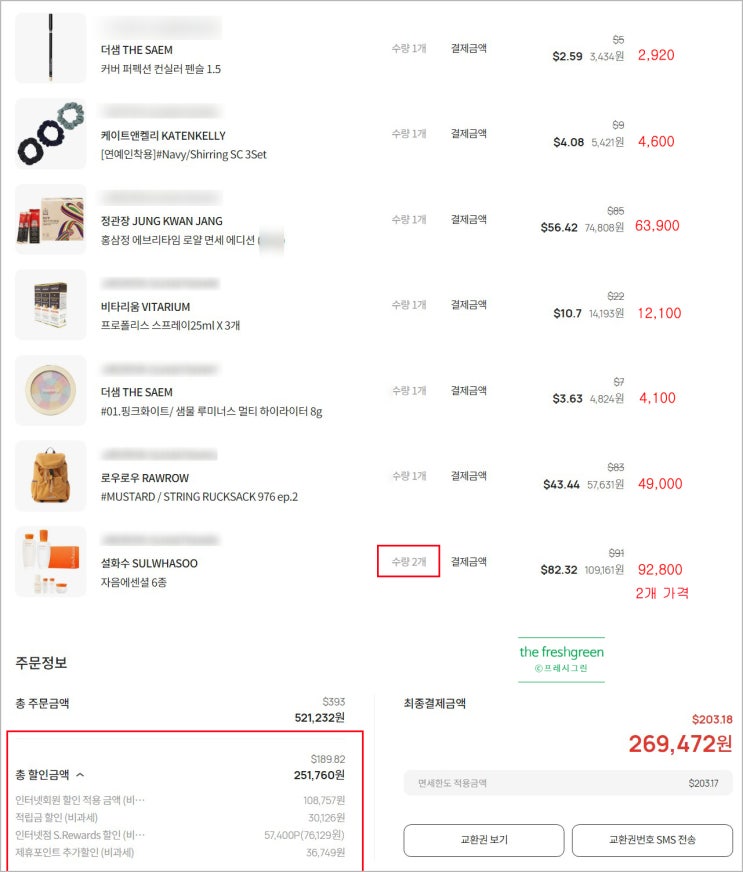Click THE SAEM highlighter compact thumbnail
743x872 pixels.
click(51, 390)
